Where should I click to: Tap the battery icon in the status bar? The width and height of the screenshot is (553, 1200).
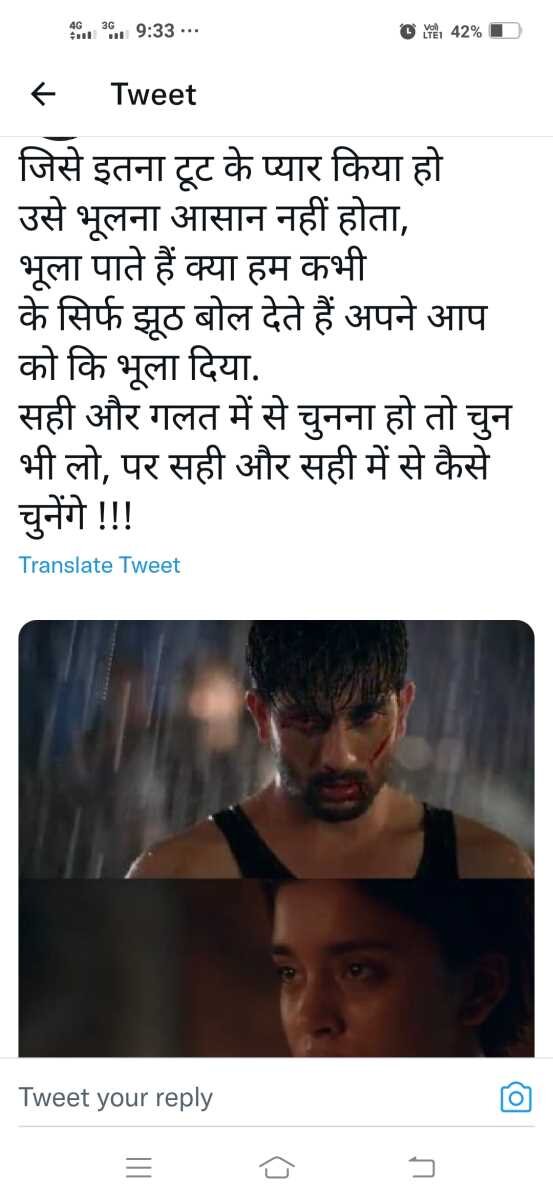point(505,31)
